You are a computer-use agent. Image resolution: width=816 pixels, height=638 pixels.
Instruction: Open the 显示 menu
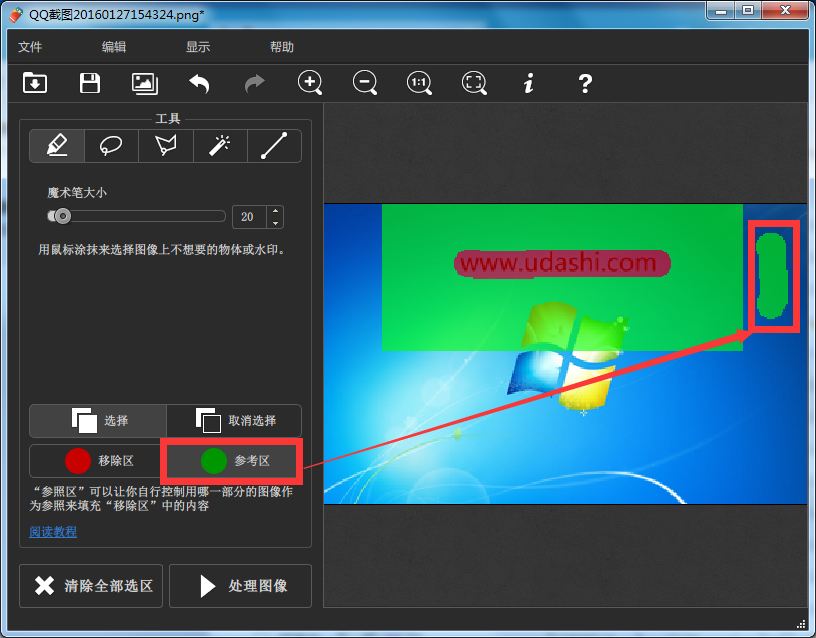point(198,47)
